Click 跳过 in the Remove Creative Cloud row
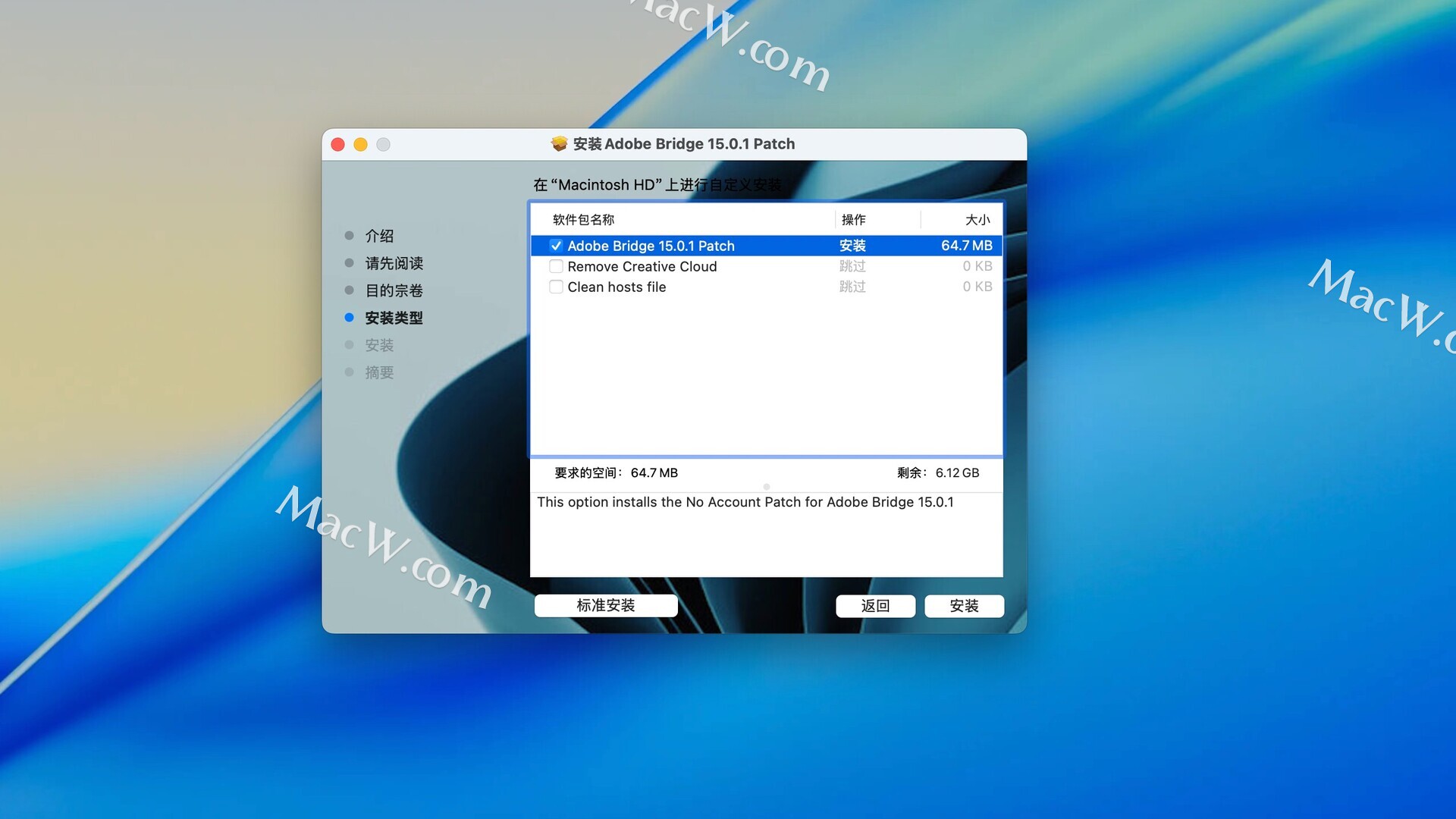Image resolution: width=1456 pixels, height=819 pixels. click(852, 266)
